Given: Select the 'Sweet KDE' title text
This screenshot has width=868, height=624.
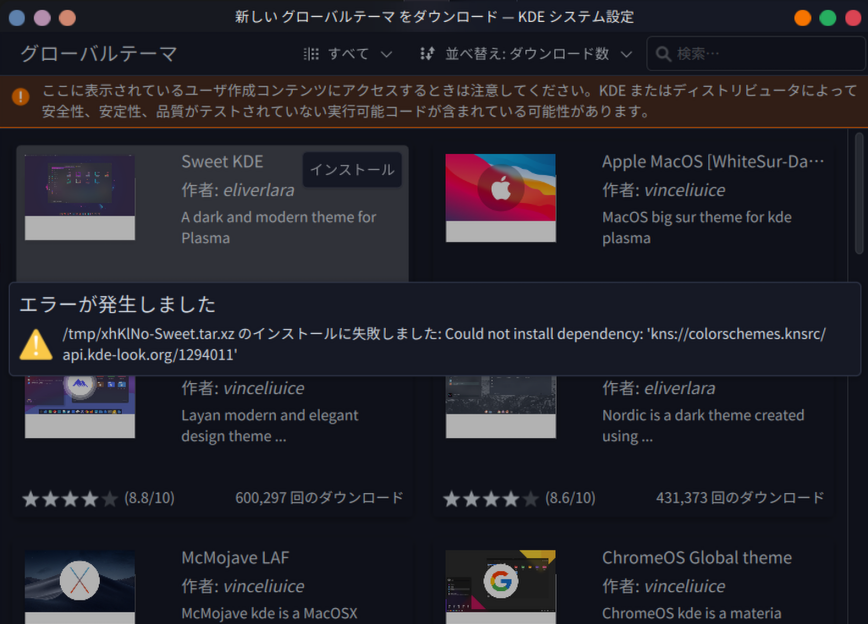Looking at the screenshot, I should coord(222,162).
